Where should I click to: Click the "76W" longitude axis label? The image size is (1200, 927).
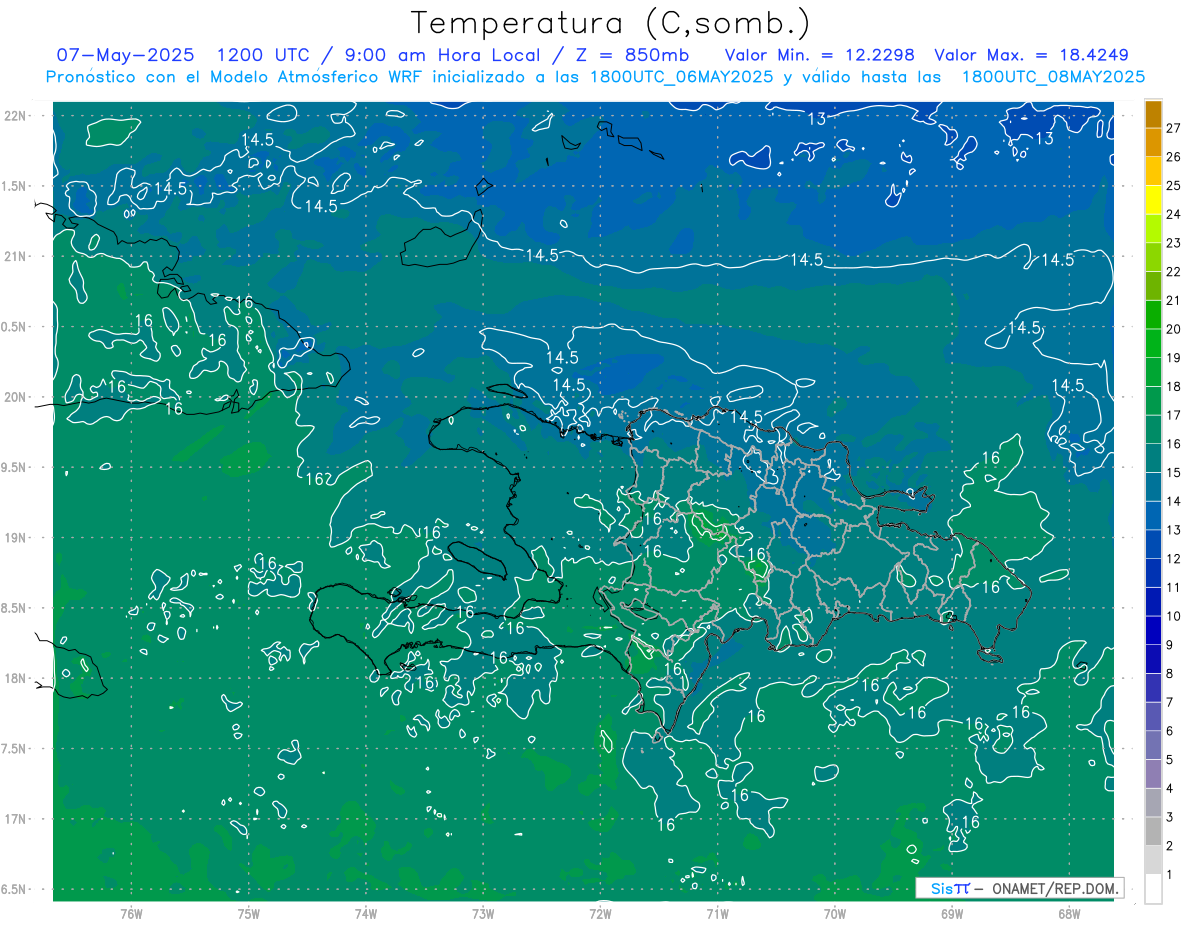click(x=131, y=914)
